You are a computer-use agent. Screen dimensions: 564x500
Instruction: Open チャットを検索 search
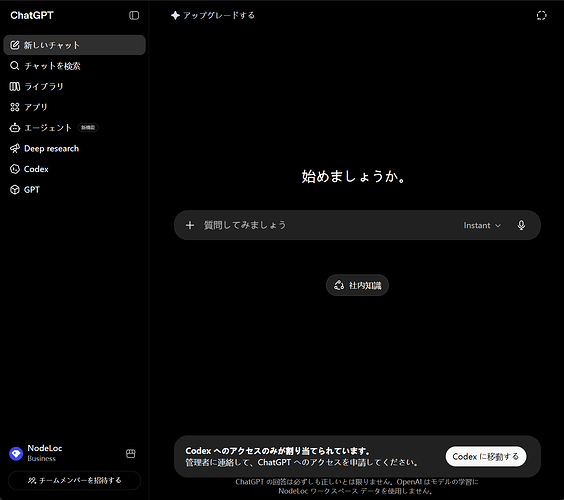click(74, 66)
